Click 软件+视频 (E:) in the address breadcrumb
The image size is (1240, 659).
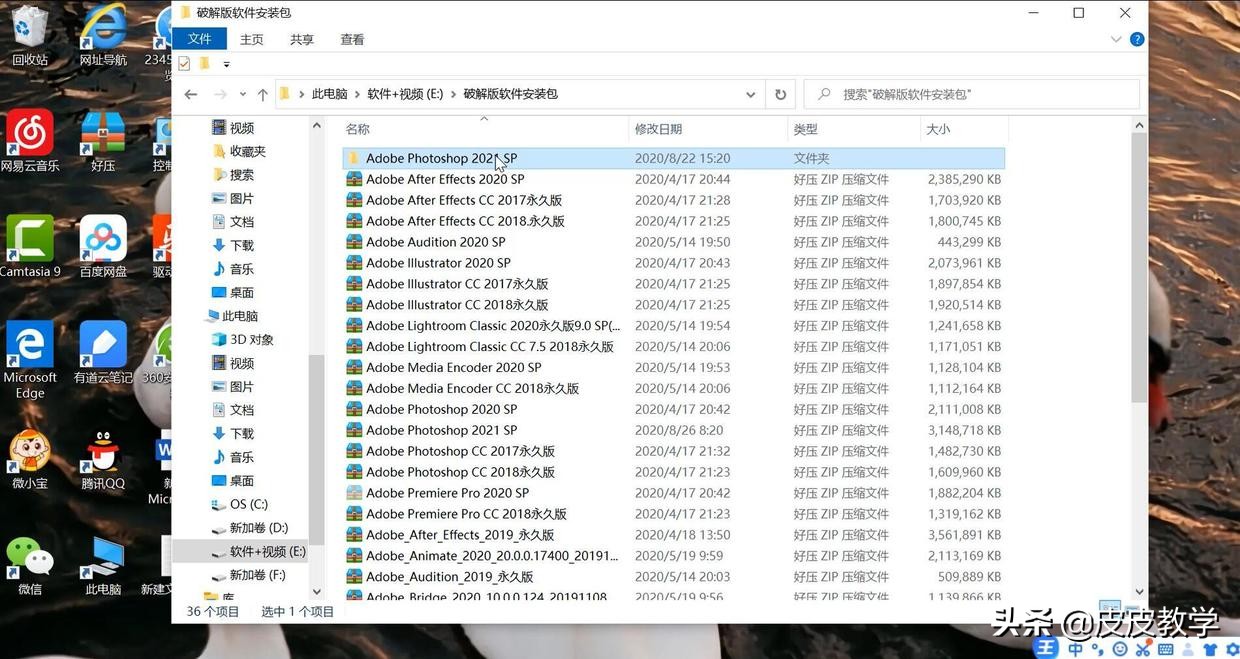405,94
